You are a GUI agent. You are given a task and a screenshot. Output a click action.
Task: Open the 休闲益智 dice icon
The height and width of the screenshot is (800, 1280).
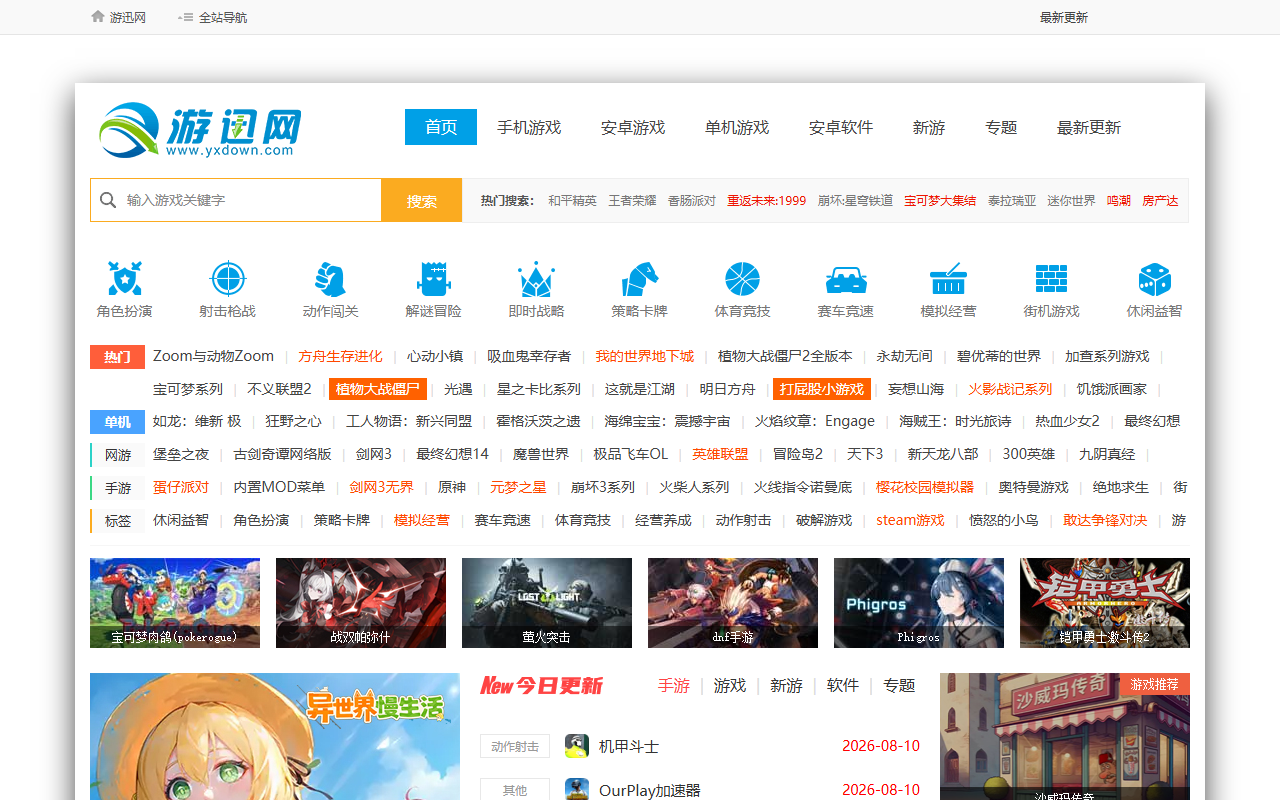pyautogui.click(x=1154, y=279)
